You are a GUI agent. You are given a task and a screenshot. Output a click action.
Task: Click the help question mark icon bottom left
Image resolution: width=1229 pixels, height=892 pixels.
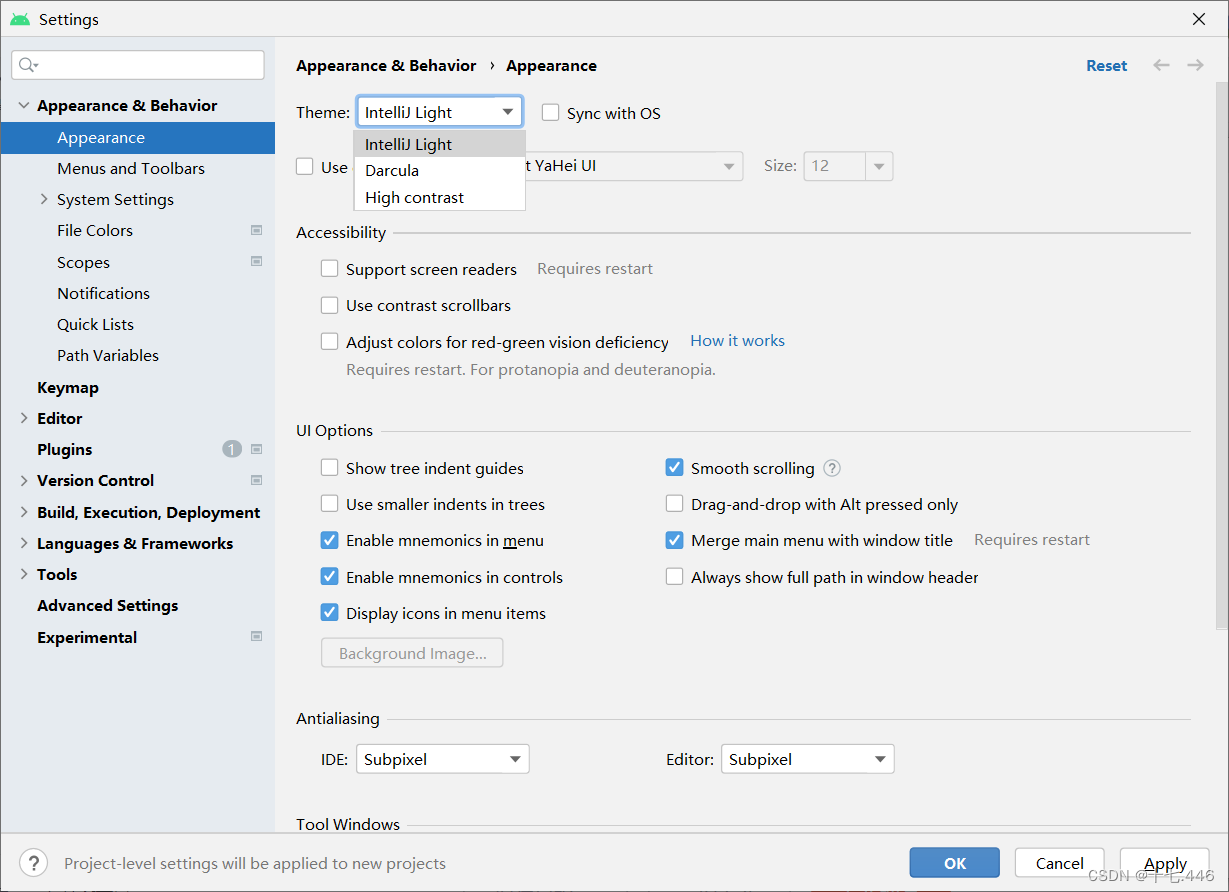click(x=33, y=862)
